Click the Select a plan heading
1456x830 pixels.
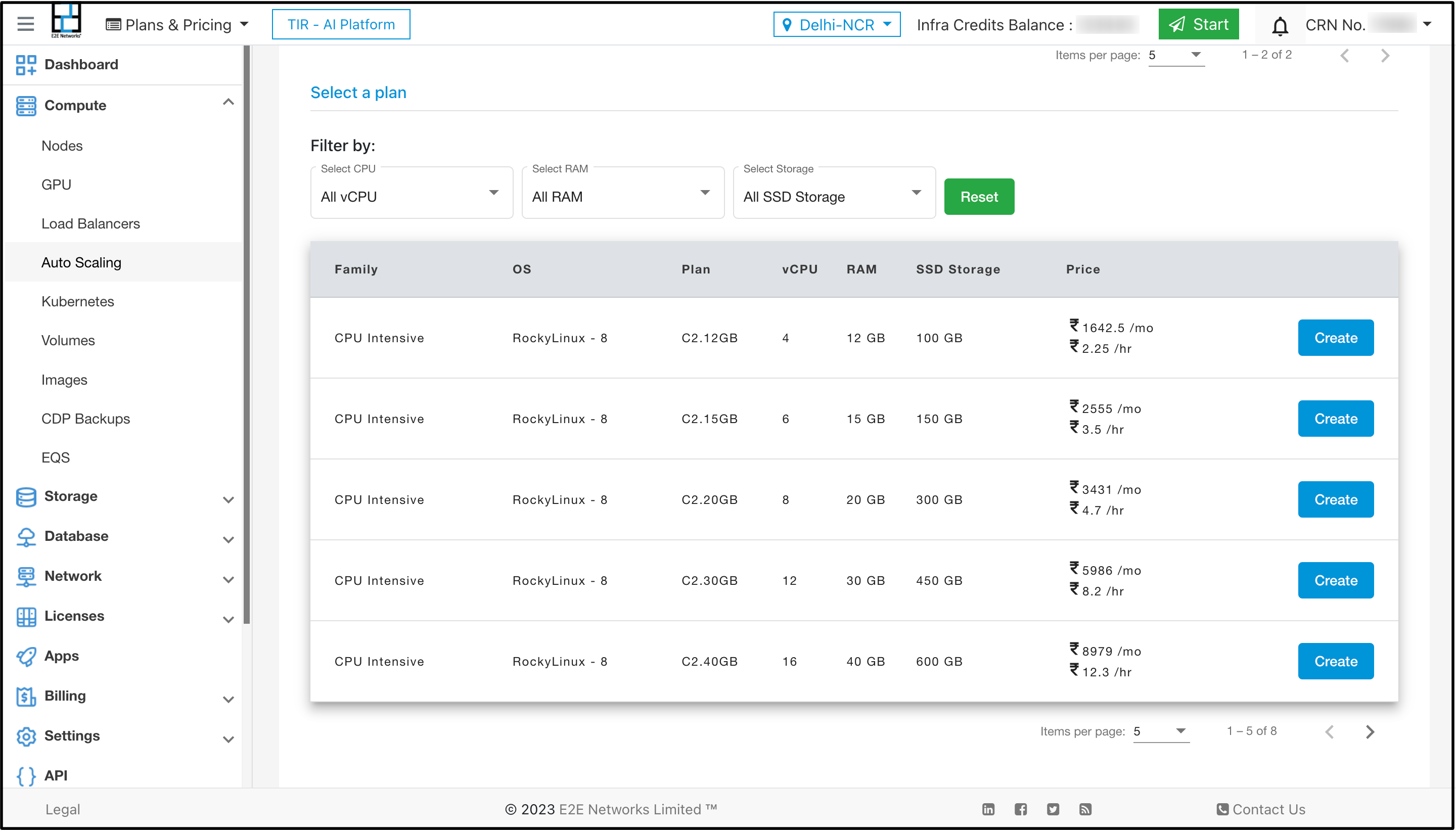click(x=358, y=93)
